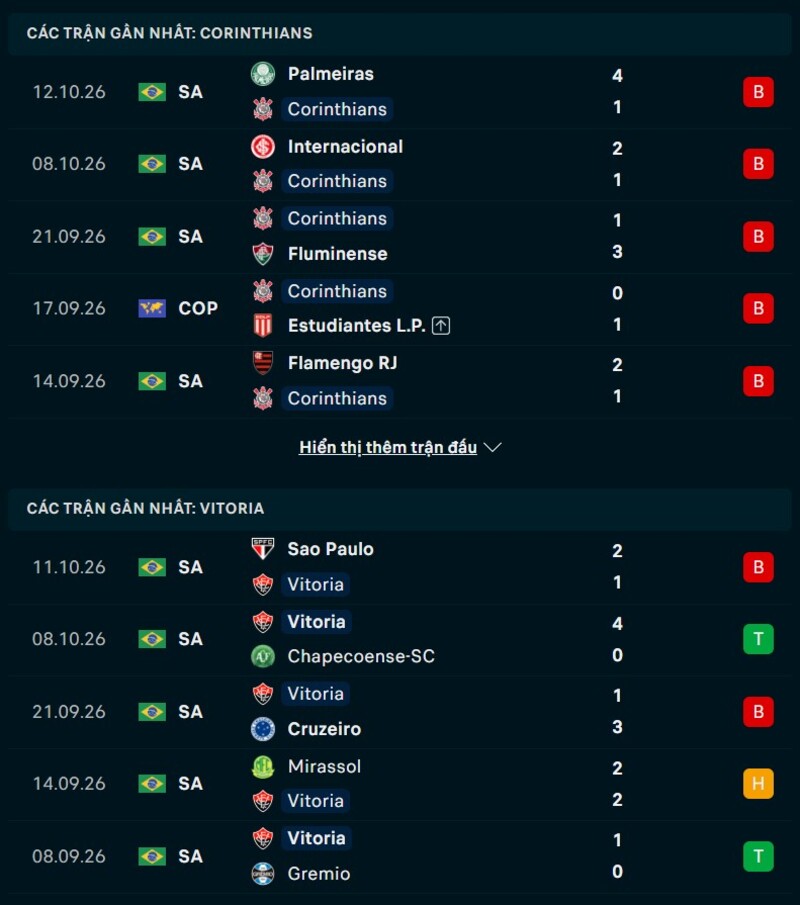The height and width of the screenshot is (905, 800).
Task: Click orange H badge for Mirassol draw
Action: [758, 784]
